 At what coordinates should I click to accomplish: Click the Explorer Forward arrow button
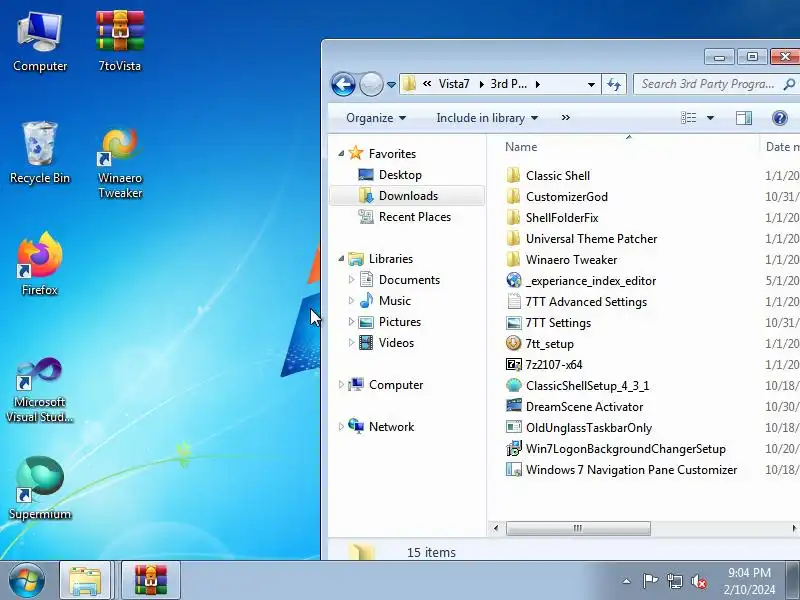371,84
